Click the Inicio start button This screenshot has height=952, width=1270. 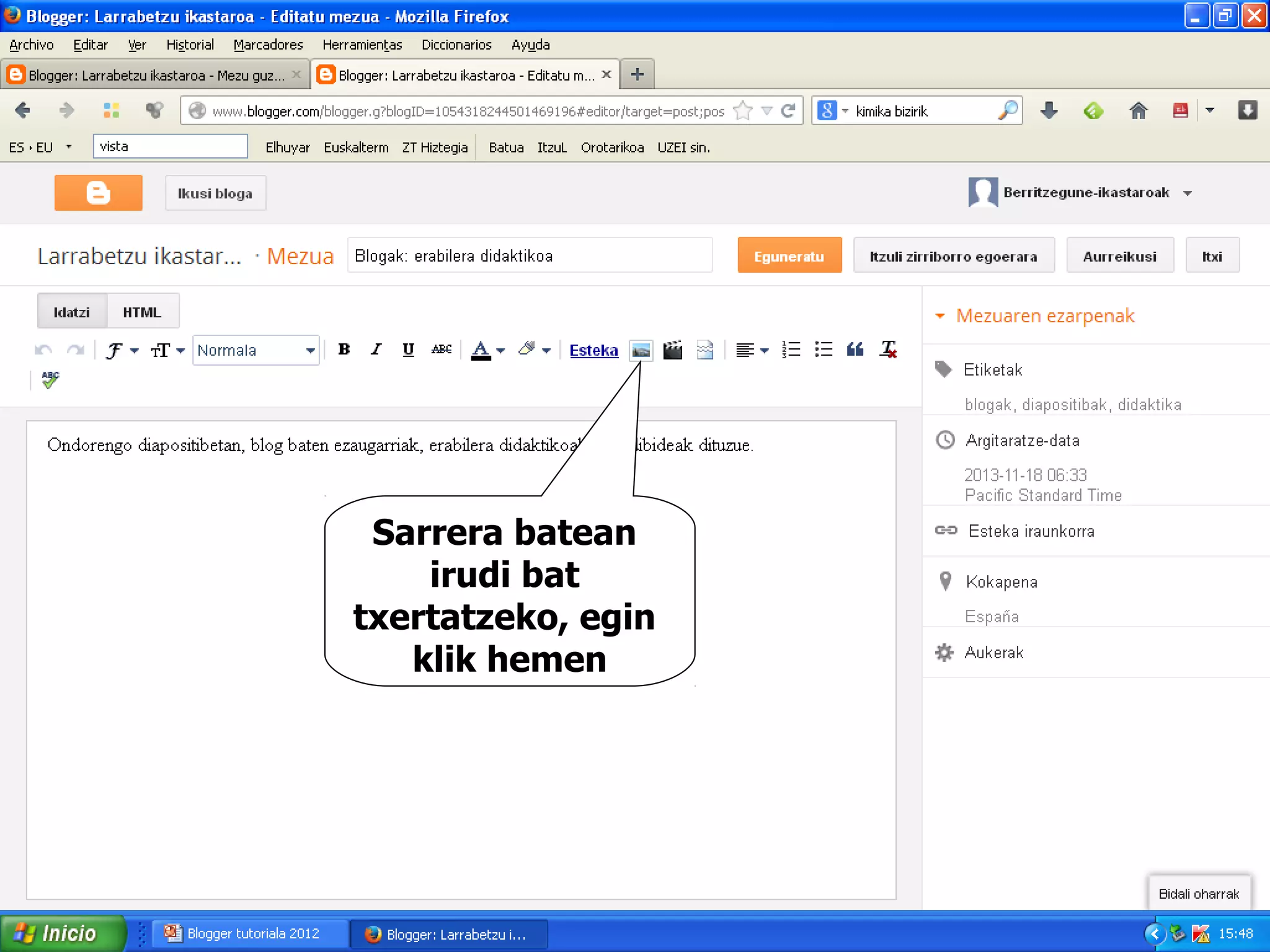tap(62, 933)
